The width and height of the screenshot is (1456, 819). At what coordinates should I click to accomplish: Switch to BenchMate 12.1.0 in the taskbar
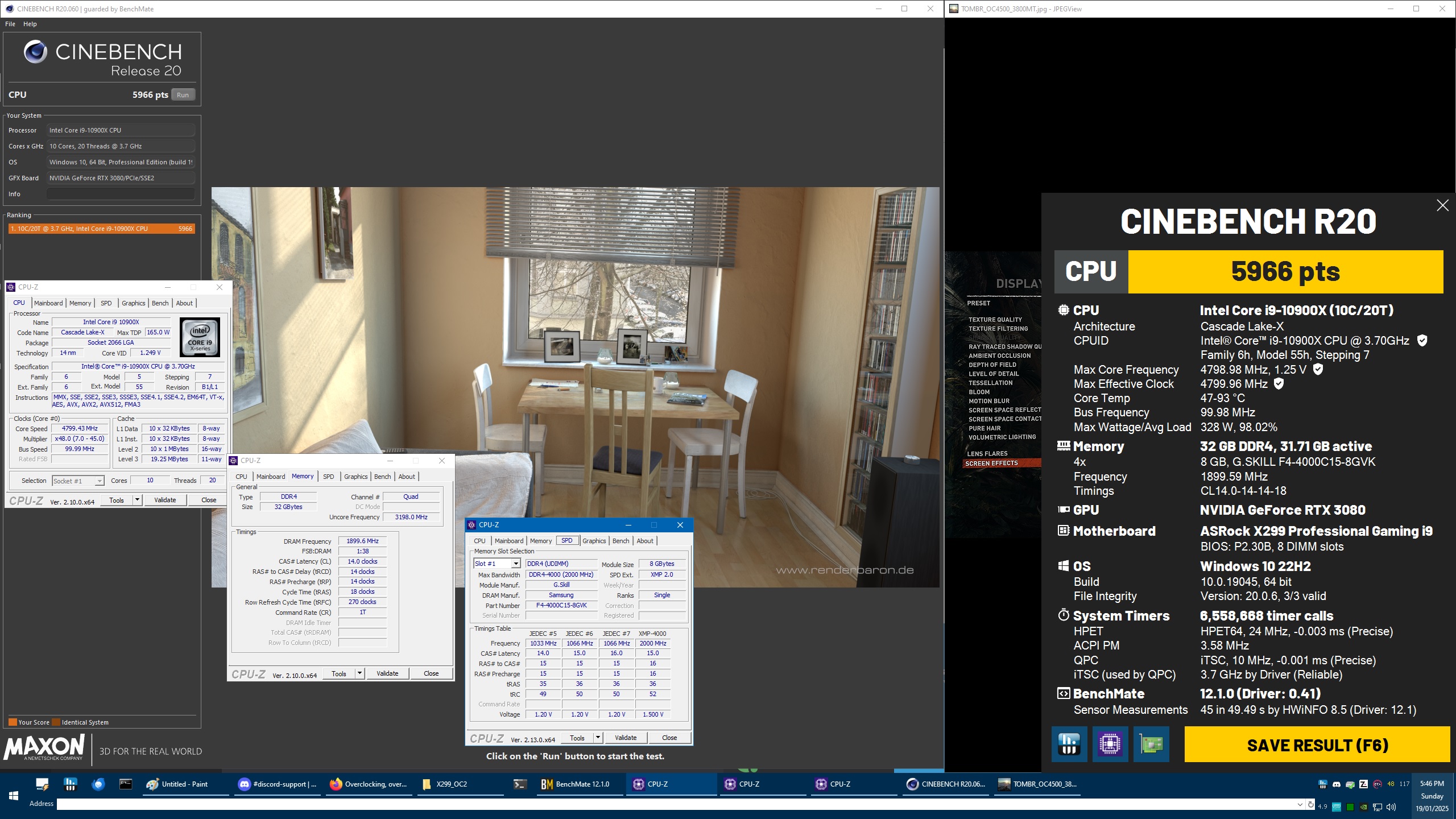579,784
